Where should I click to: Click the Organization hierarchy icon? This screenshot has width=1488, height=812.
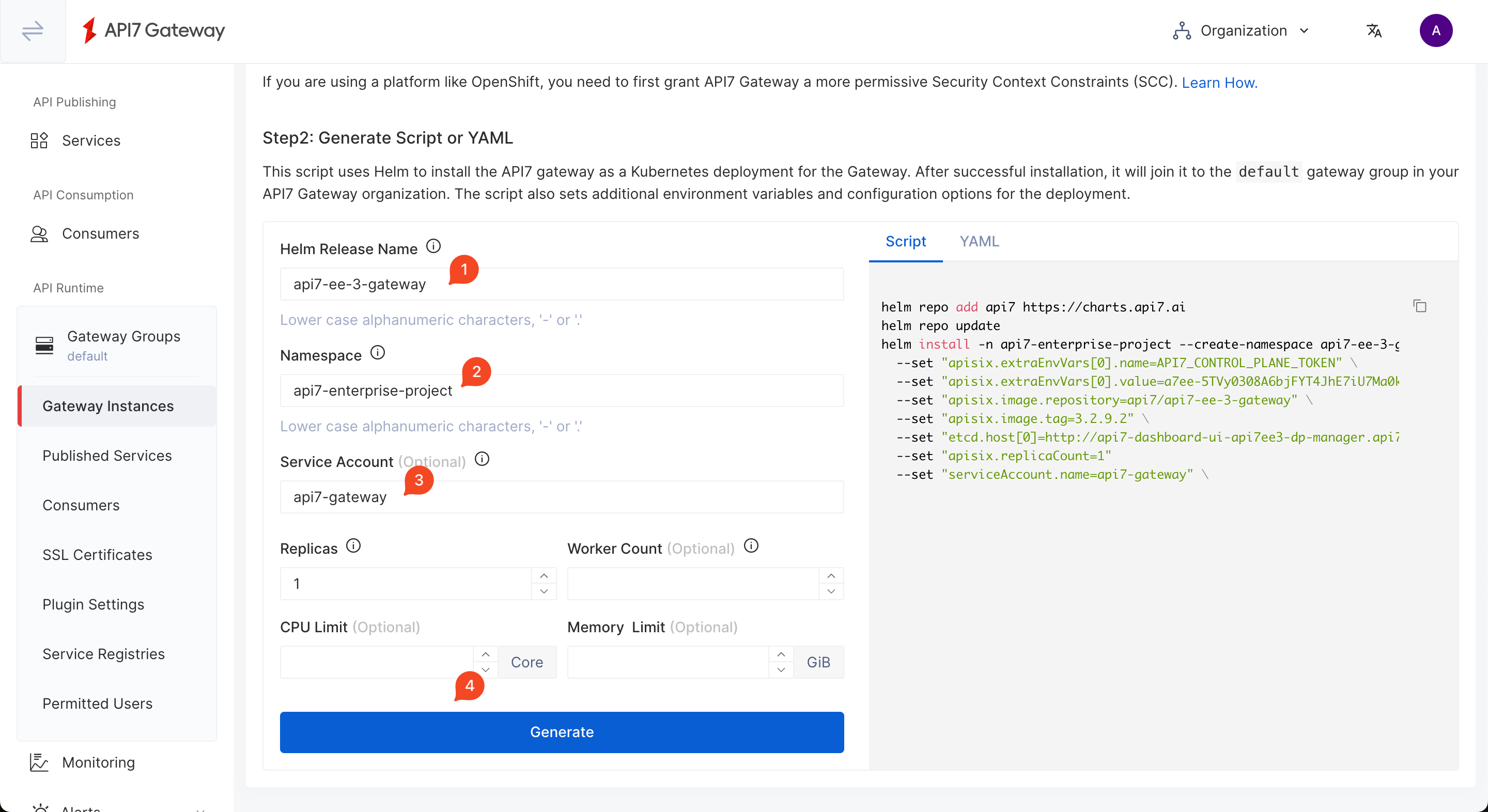point(1182,30)
